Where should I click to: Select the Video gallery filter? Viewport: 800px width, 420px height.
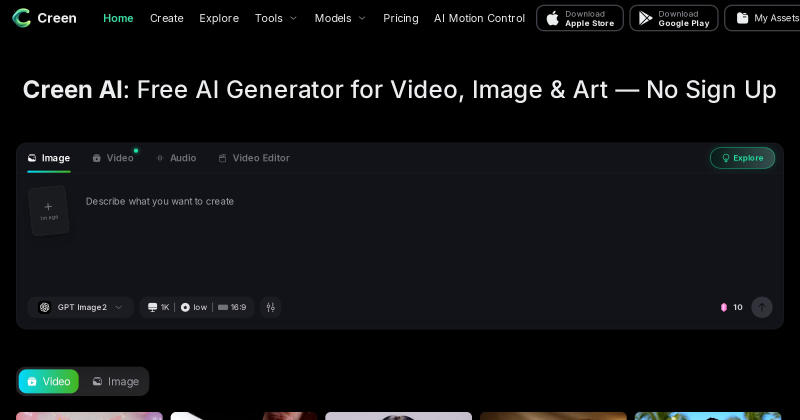coord(49,381)
